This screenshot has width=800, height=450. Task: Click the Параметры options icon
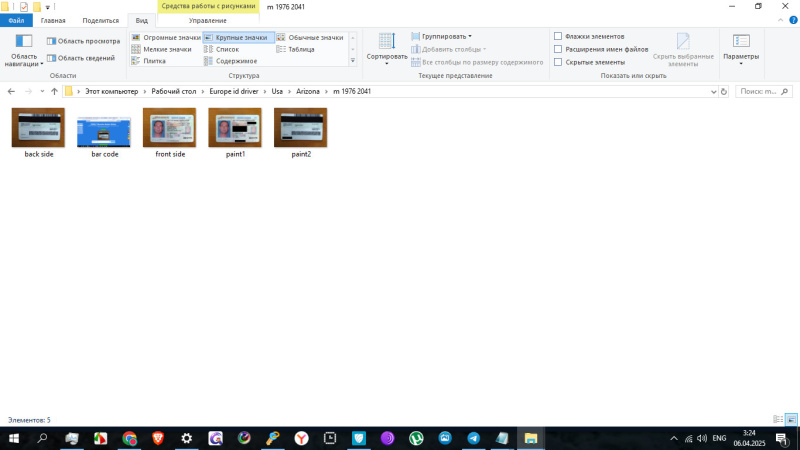point(741,41)
